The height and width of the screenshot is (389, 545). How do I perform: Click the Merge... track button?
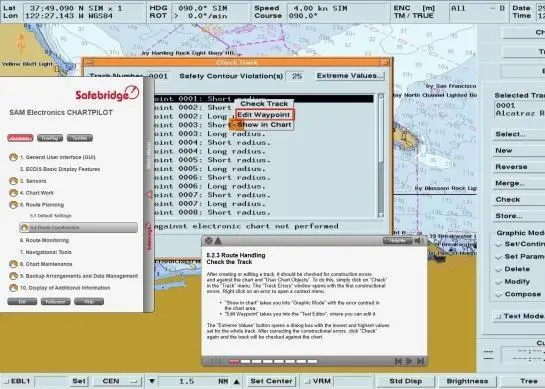click(x=519, y=183)
